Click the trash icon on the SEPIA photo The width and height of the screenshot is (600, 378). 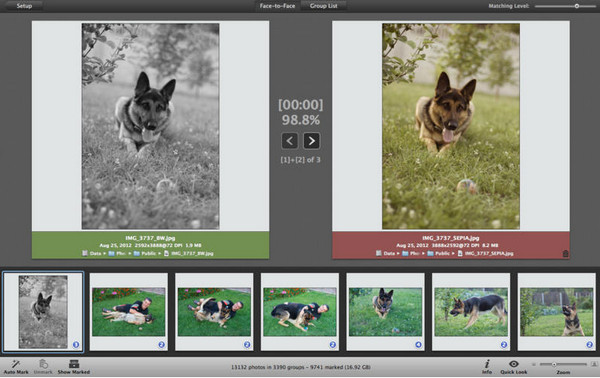tap(565, 253)
